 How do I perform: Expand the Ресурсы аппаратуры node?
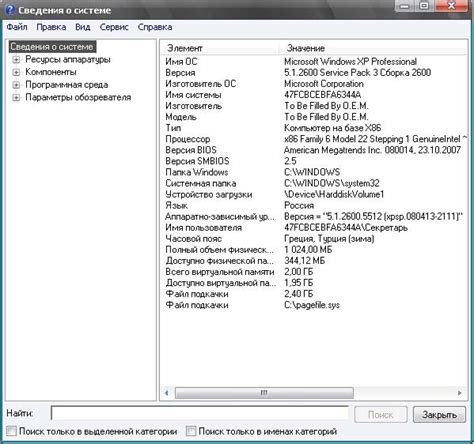pyautogui.click(x=16, y=60)
